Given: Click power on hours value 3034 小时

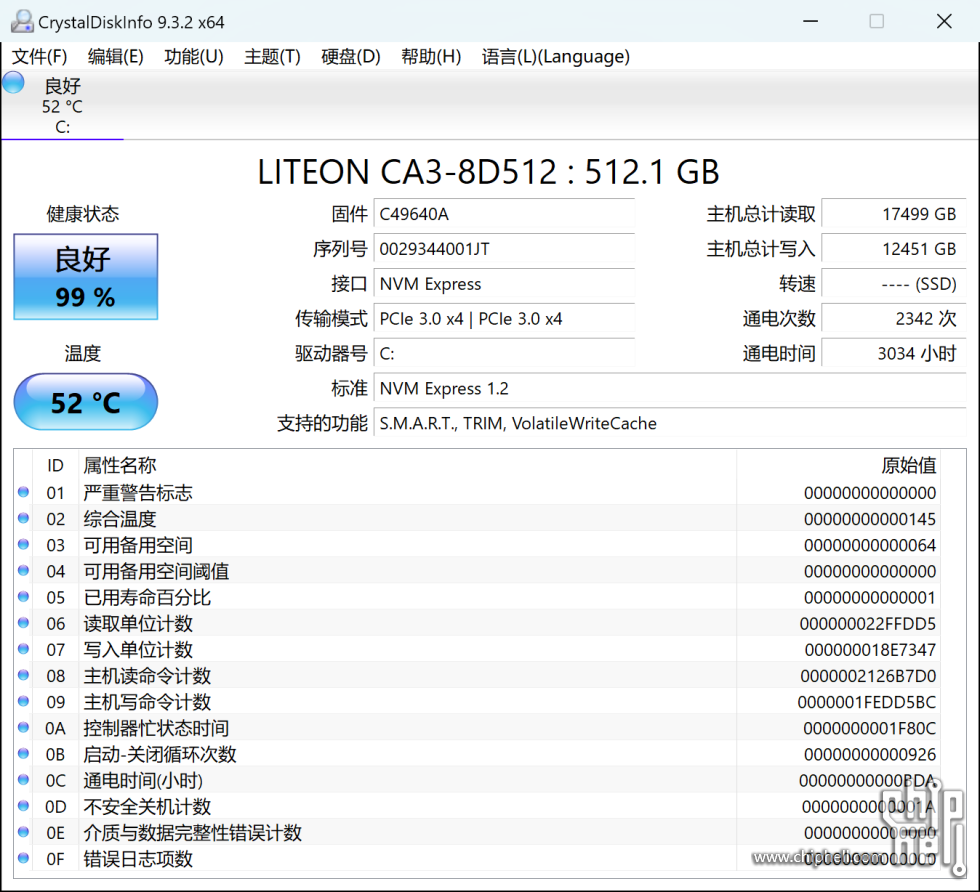Looking at the screenshot, I should 894,354.
